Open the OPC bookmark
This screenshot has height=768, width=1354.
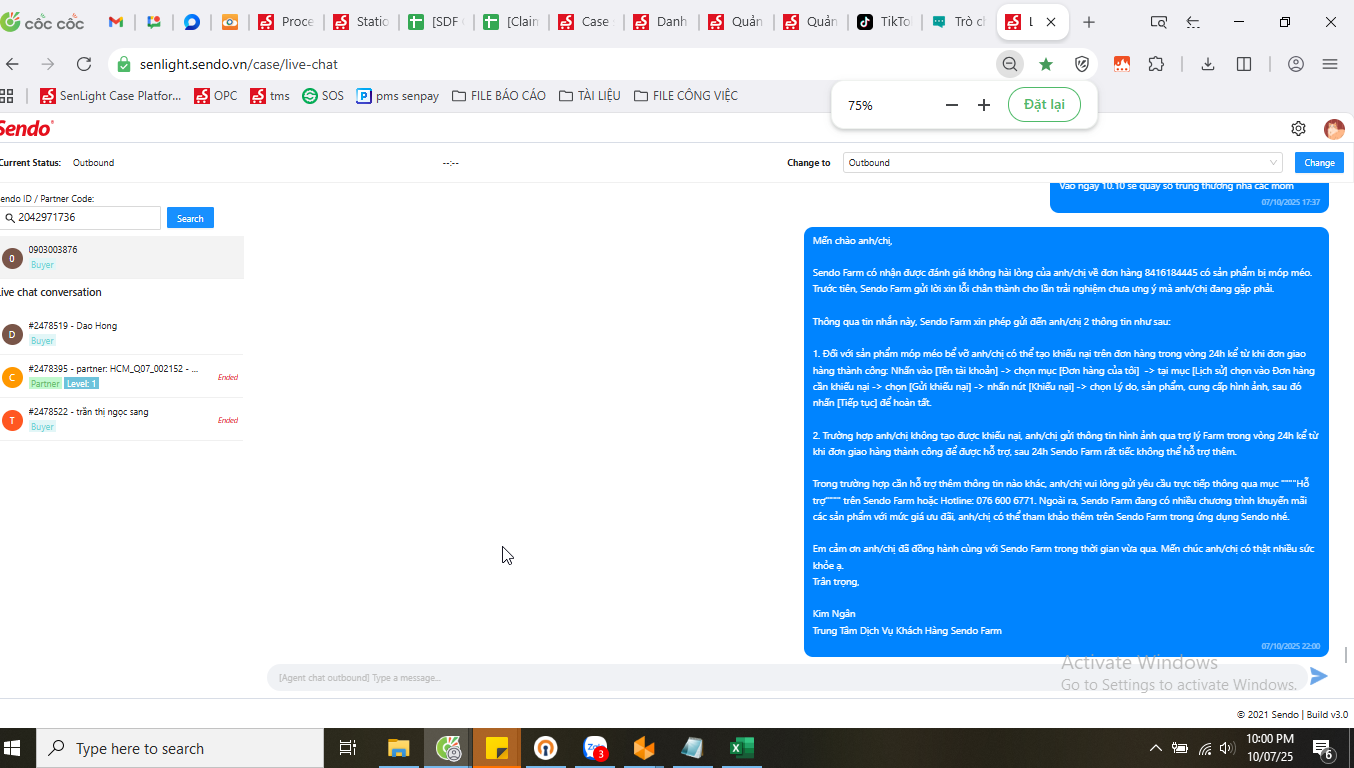click(215, 96)
